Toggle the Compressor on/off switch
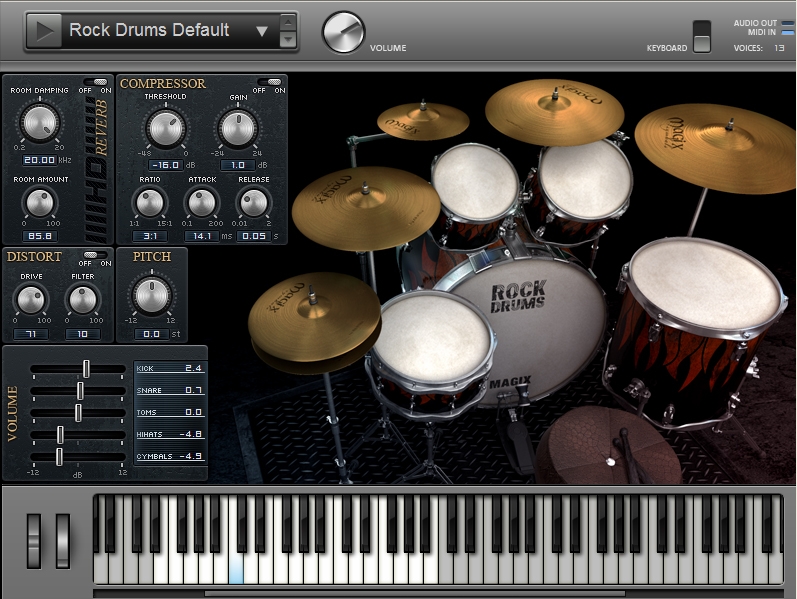This screenshot has width=797, height=599. (x=269, y=82)
